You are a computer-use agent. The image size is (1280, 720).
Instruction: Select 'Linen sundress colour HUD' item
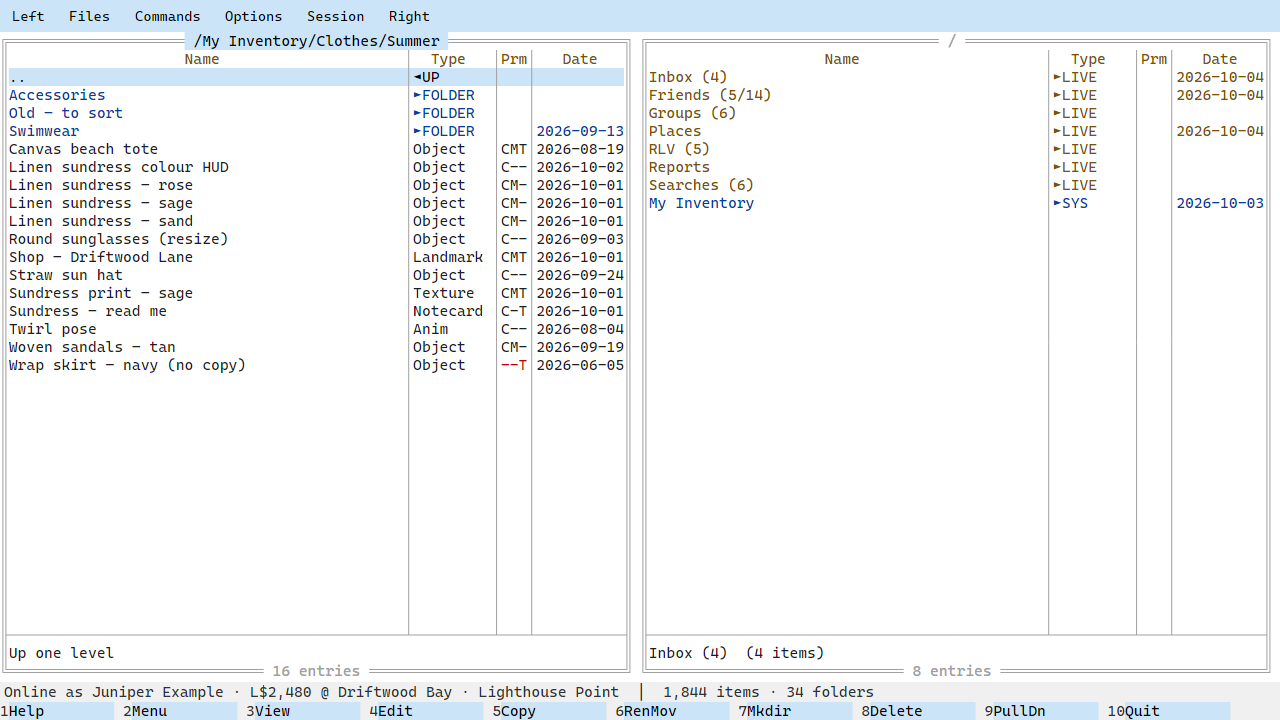tap(316, 167)
